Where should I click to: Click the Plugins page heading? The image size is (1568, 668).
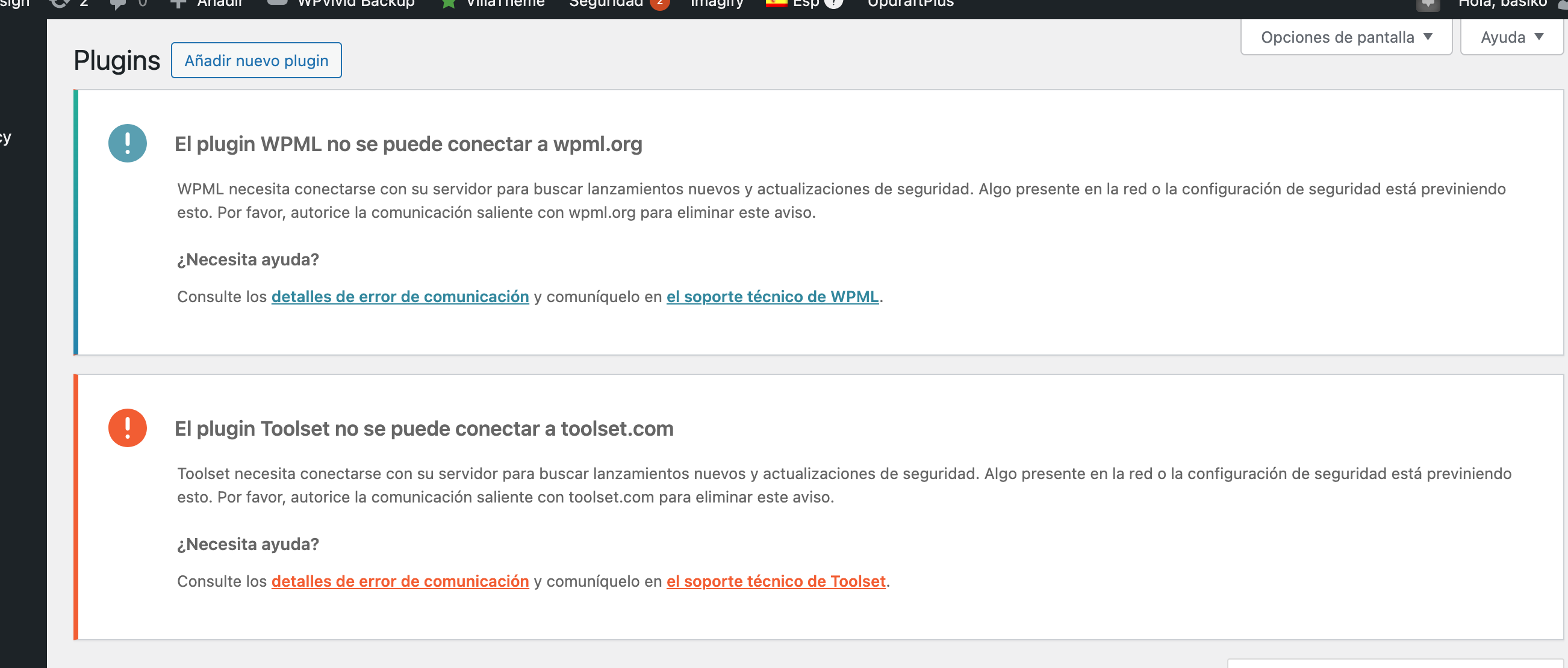tap(117, 60)
